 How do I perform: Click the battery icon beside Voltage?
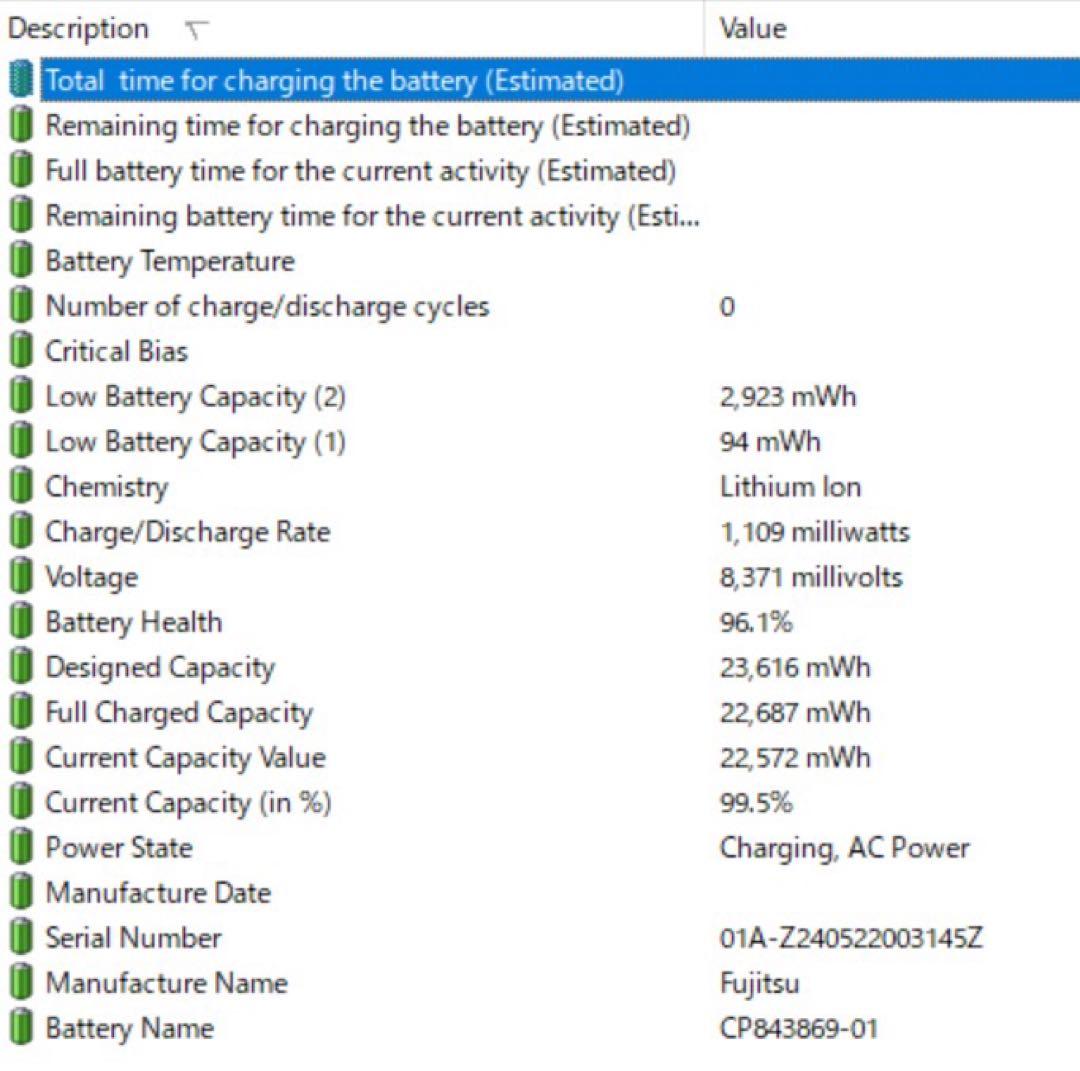click(22, 576)
